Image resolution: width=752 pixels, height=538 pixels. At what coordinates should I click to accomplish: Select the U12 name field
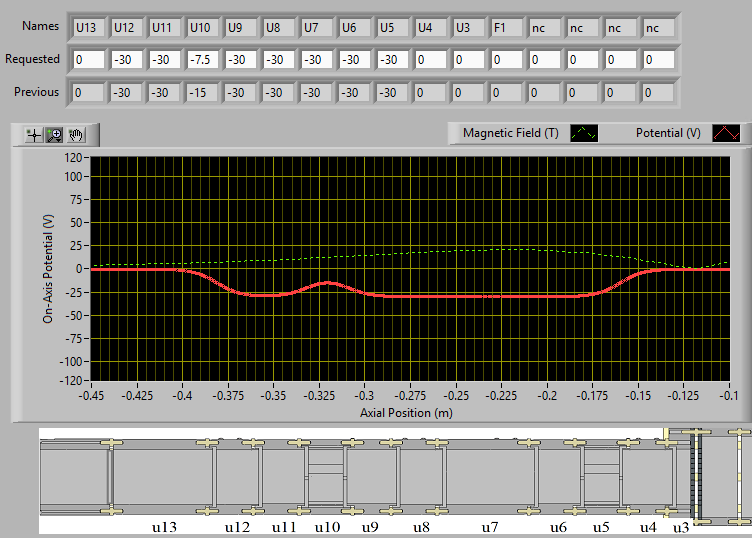point(127,28)
